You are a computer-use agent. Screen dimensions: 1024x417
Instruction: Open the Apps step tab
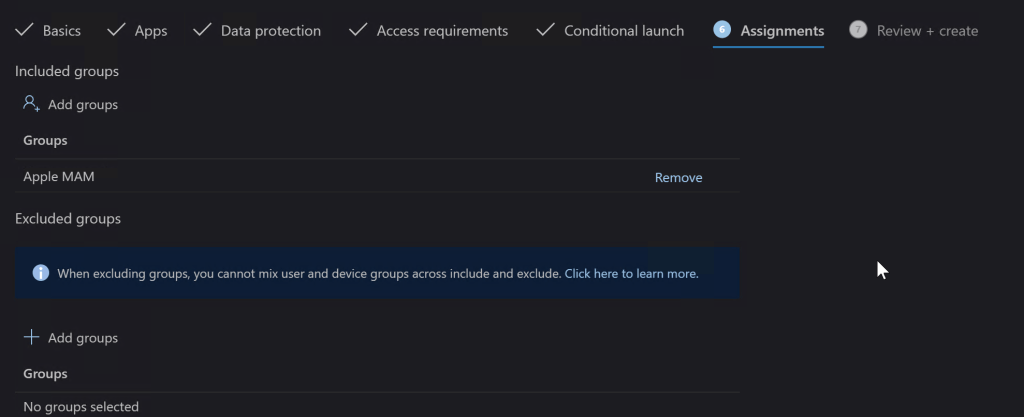pos(151,31)
